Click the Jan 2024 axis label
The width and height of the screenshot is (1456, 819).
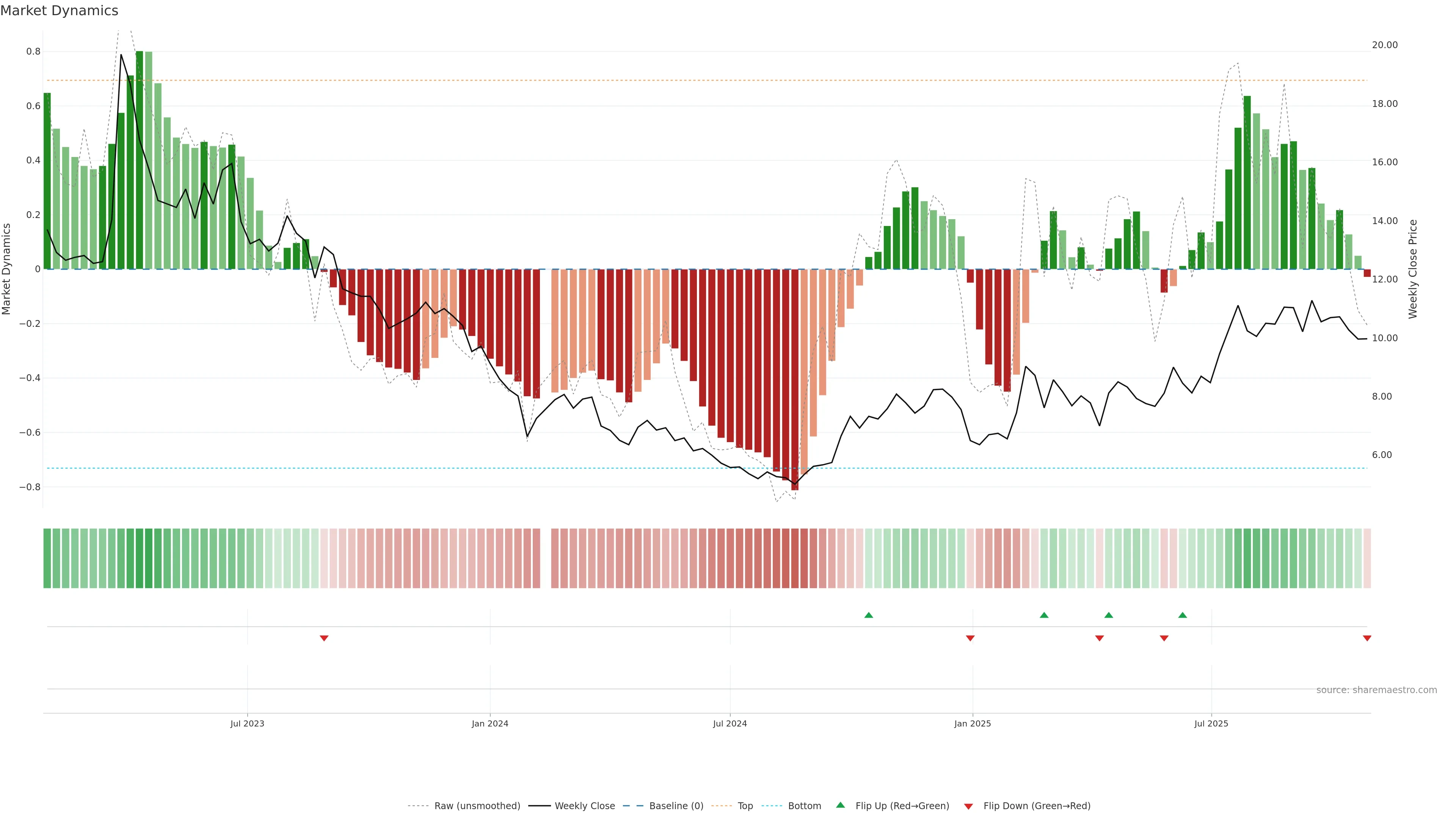coord(490,723)
